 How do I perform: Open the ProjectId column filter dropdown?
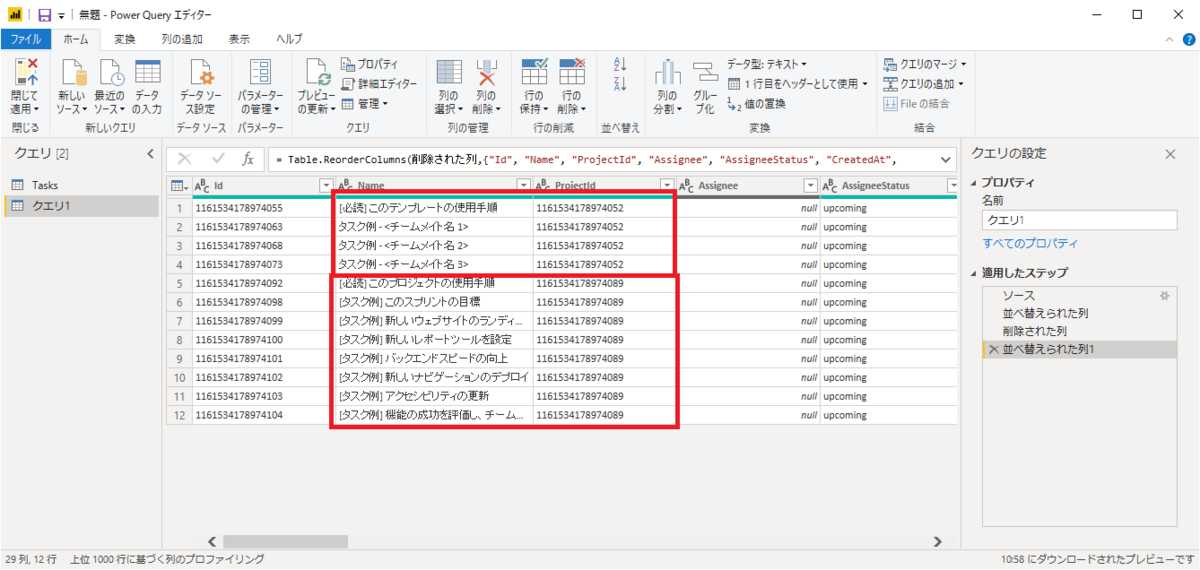coord(667,186)
